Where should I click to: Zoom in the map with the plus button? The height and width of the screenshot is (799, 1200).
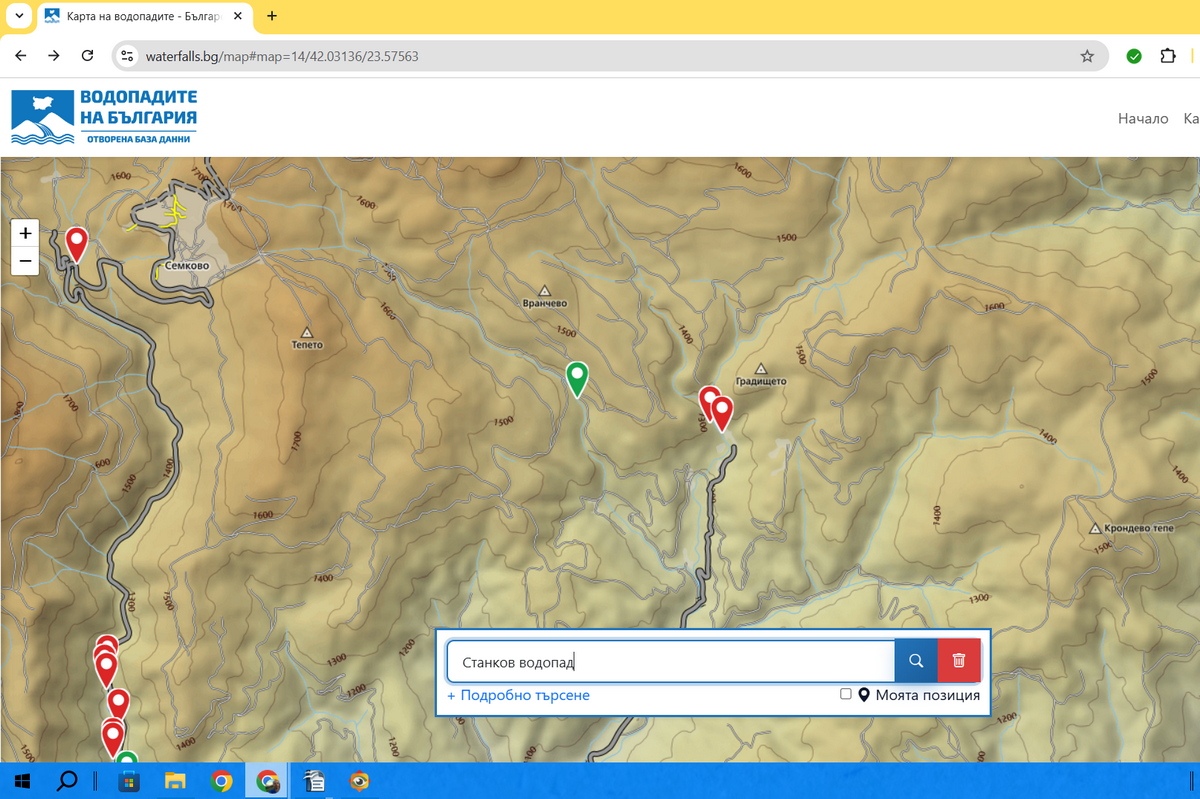26,233
